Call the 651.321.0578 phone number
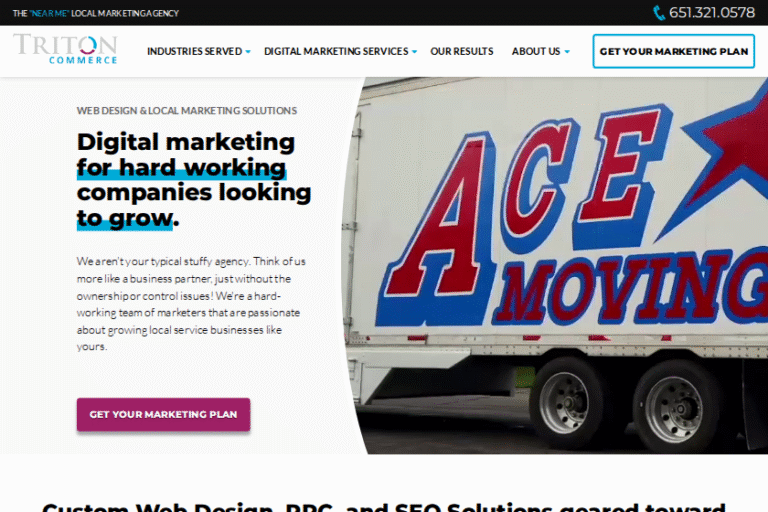Image resolution: width=768 pixels, height=512 pixels. click(x=712, y=13)
